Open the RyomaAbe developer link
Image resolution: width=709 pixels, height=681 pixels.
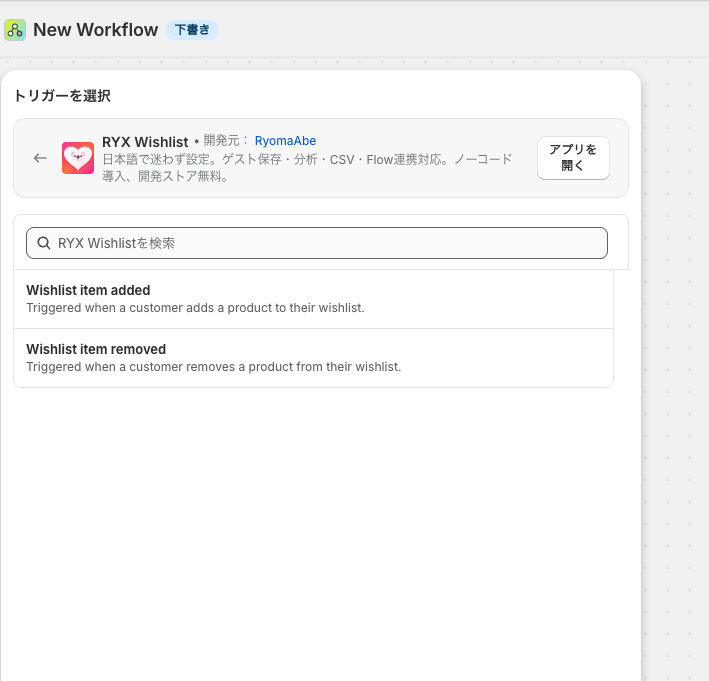pos(285,141)
